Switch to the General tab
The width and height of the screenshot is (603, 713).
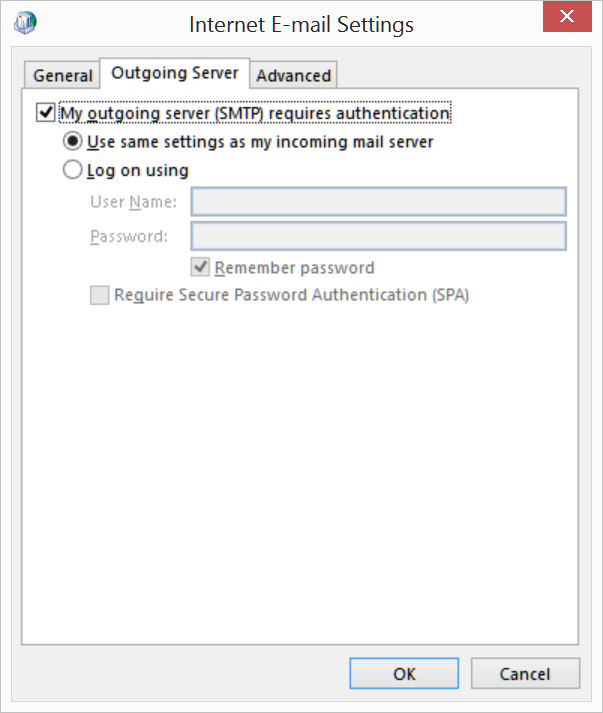pos(63,76)
